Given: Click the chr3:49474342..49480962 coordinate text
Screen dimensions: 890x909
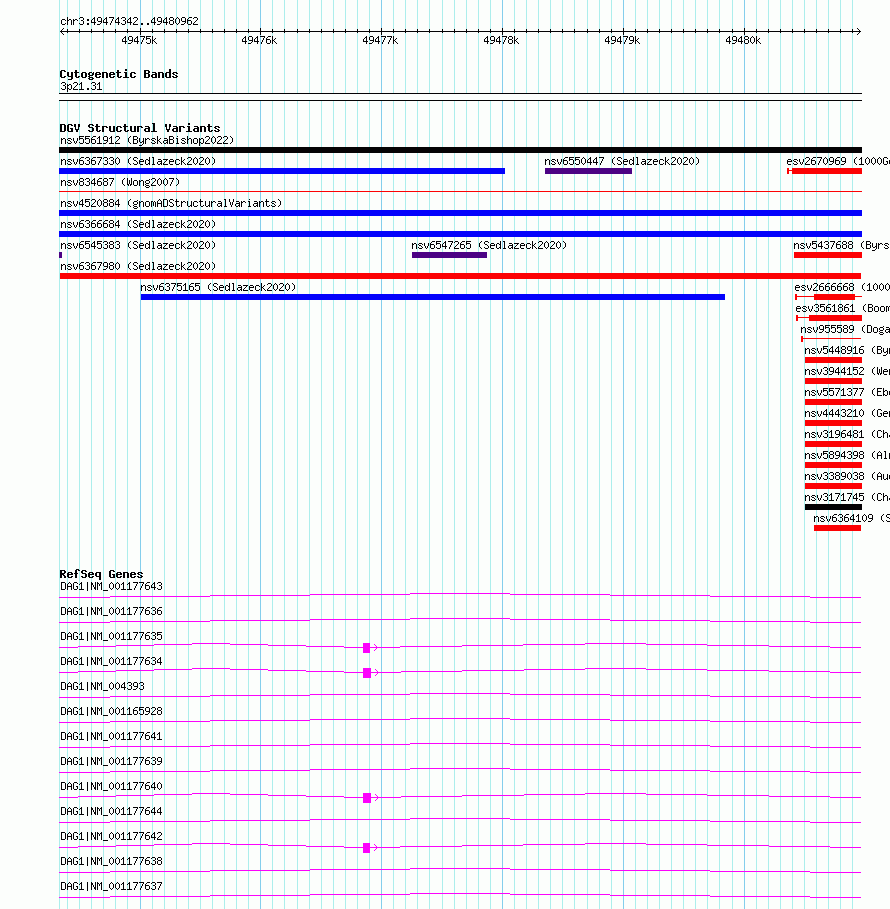Looking at the screenshot, I should pyautogui.click(x=129, y=21).
